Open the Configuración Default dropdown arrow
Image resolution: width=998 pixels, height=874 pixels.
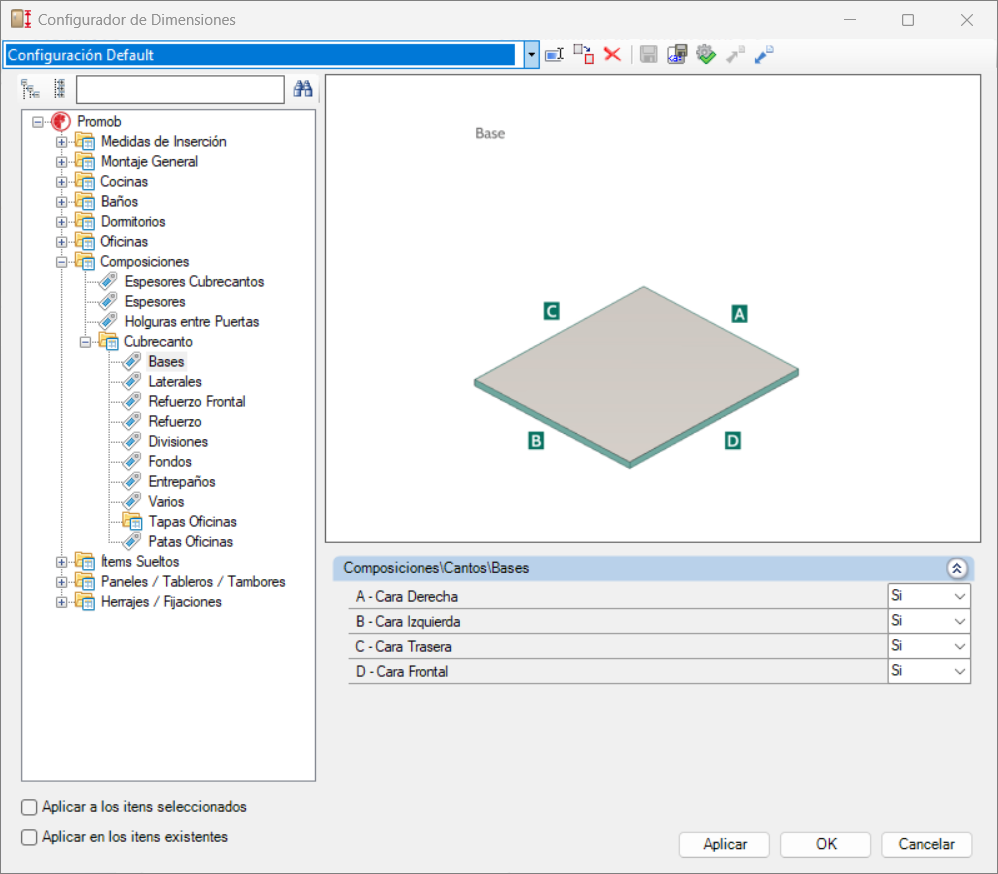point(531,55)
